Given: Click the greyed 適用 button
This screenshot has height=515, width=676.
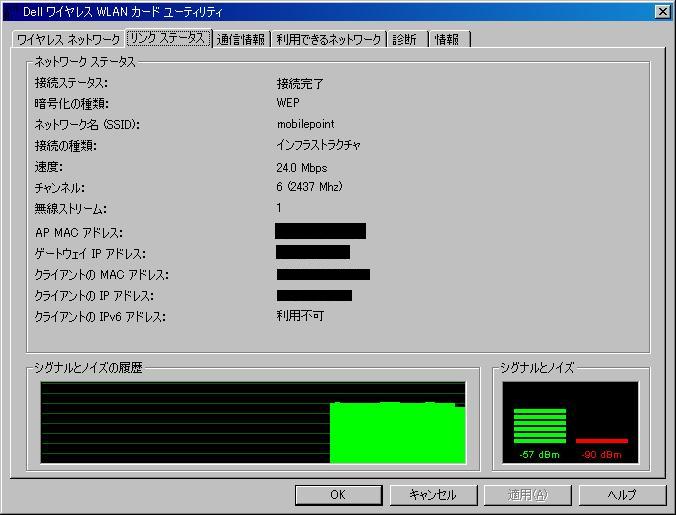Looking at the screenshot, I should 528,495.
